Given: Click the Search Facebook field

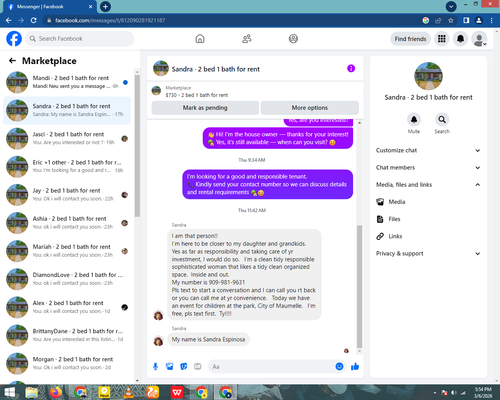Looking at the screenshot, I should pos(80,39).
